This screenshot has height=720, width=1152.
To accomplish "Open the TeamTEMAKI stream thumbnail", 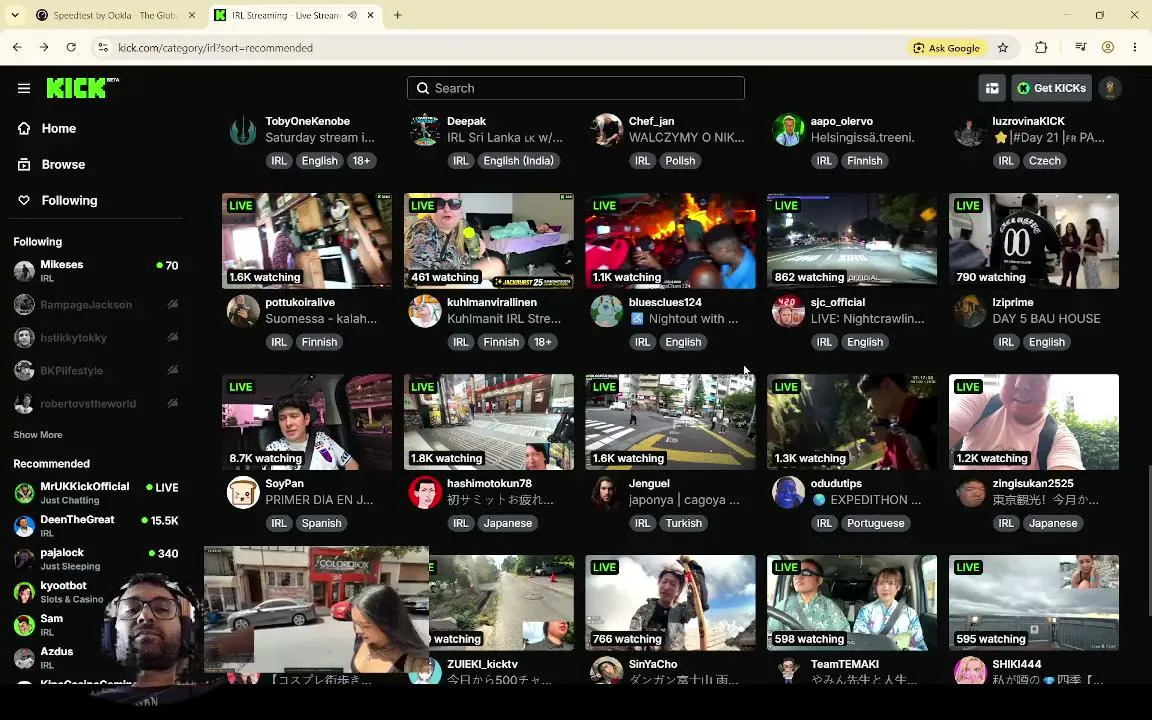I will 852,602.
